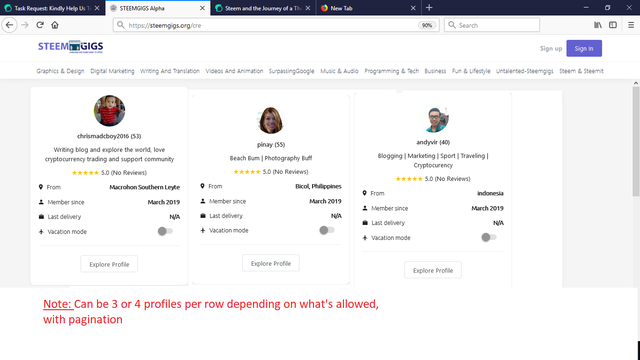Open the Music & Audio category
This screenshot has width=640, height=360.
(x=339, y=71)
